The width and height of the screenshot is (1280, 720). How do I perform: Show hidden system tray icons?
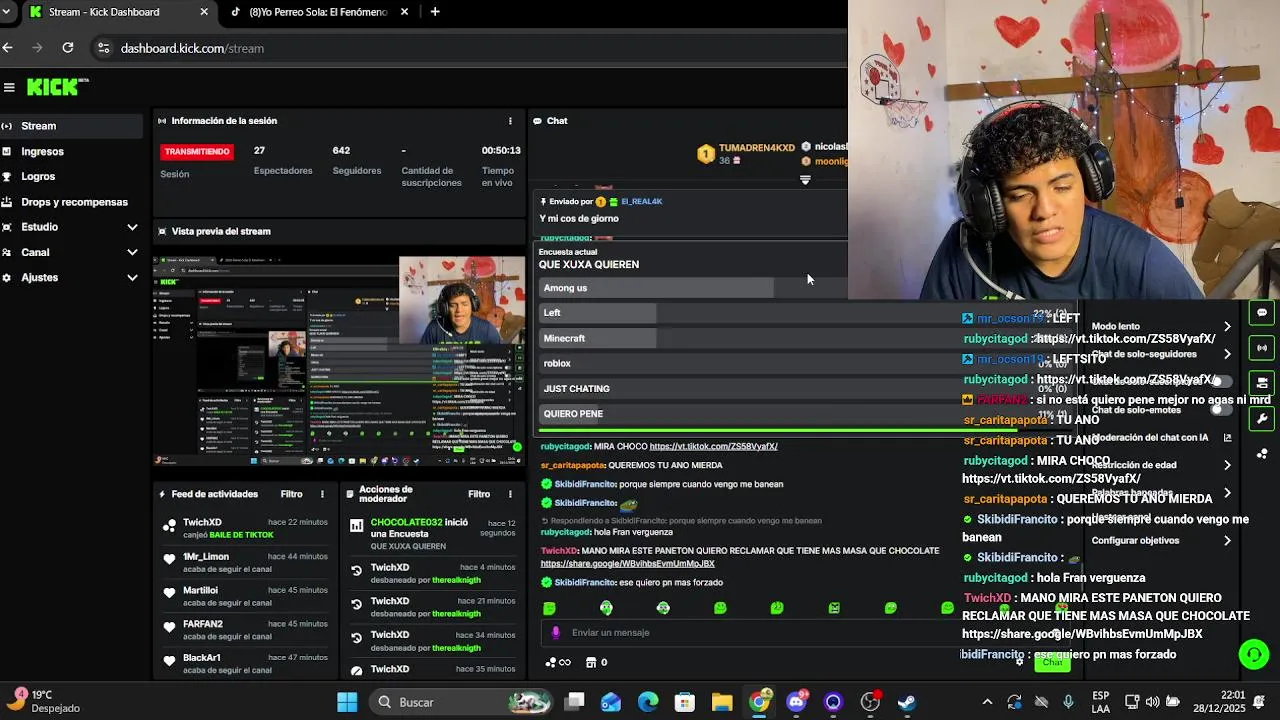tap(987, 702)
